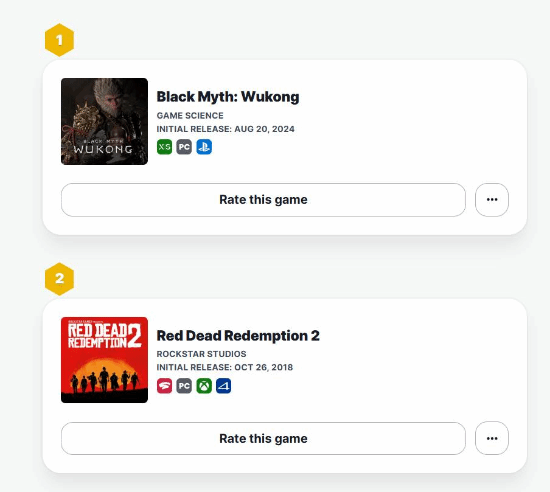550x492 pixels.
Task: Open the Red Dead Redemption 2 title link
Action: (x=238, y=336)
